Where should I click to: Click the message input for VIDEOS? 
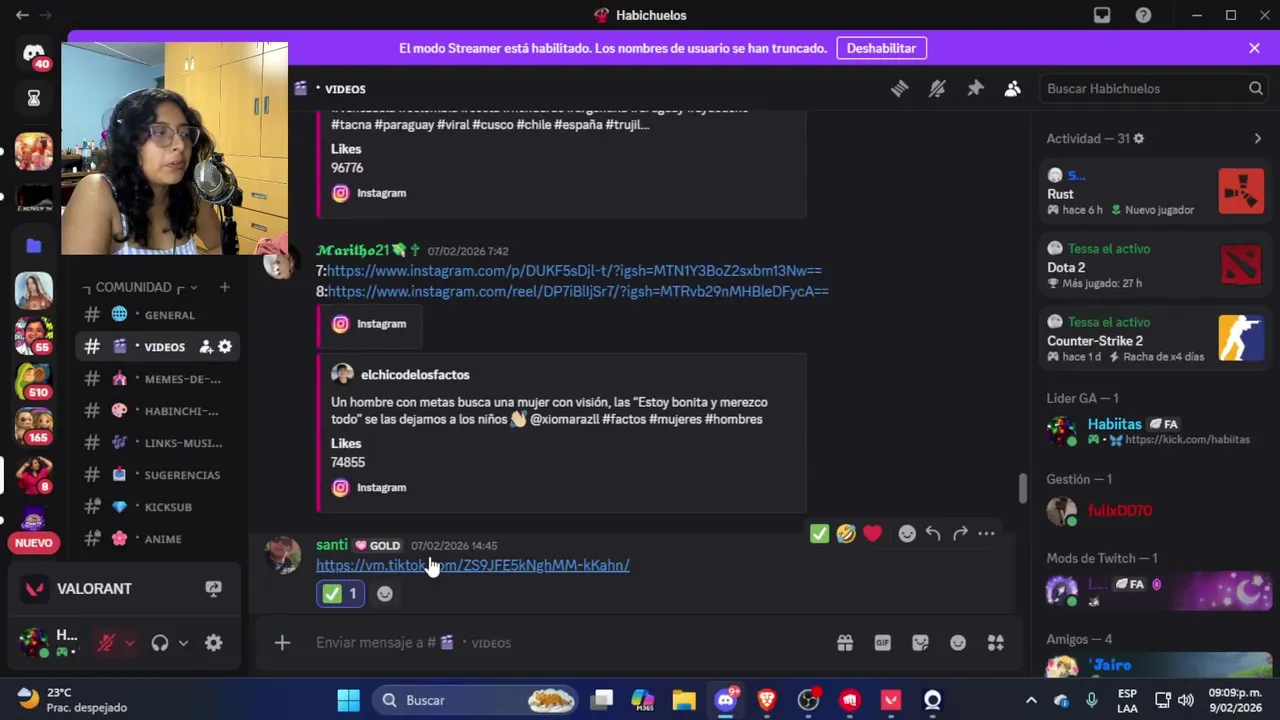coord(565,643)
